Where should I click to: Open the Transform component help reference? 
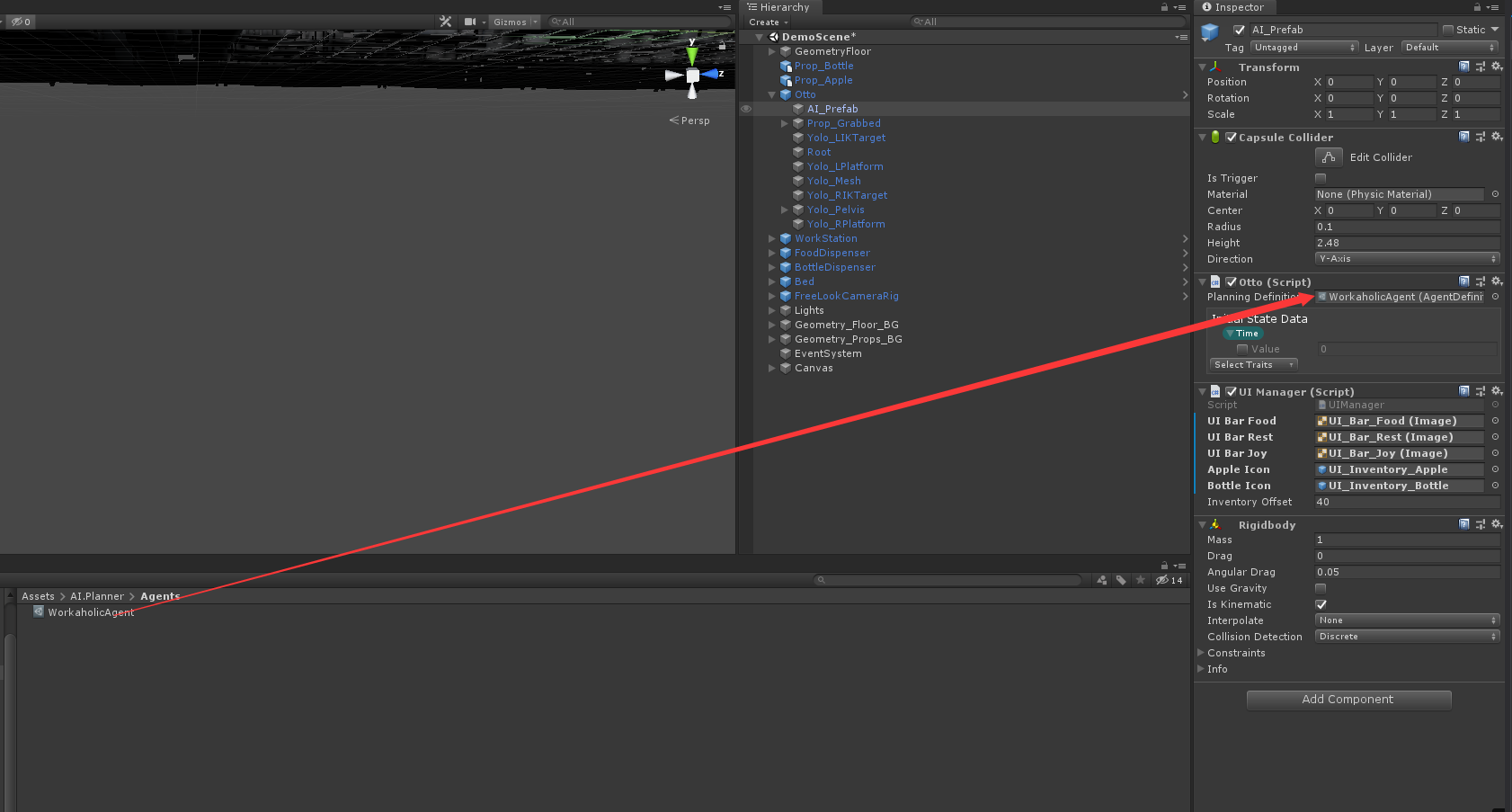(1463, 67)
